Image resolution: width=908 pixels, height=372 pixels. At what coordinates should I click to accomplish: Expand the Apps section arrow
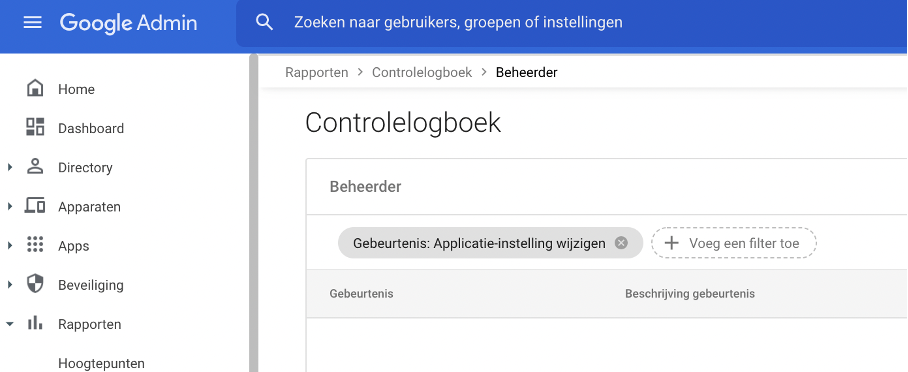pos(9,246)
